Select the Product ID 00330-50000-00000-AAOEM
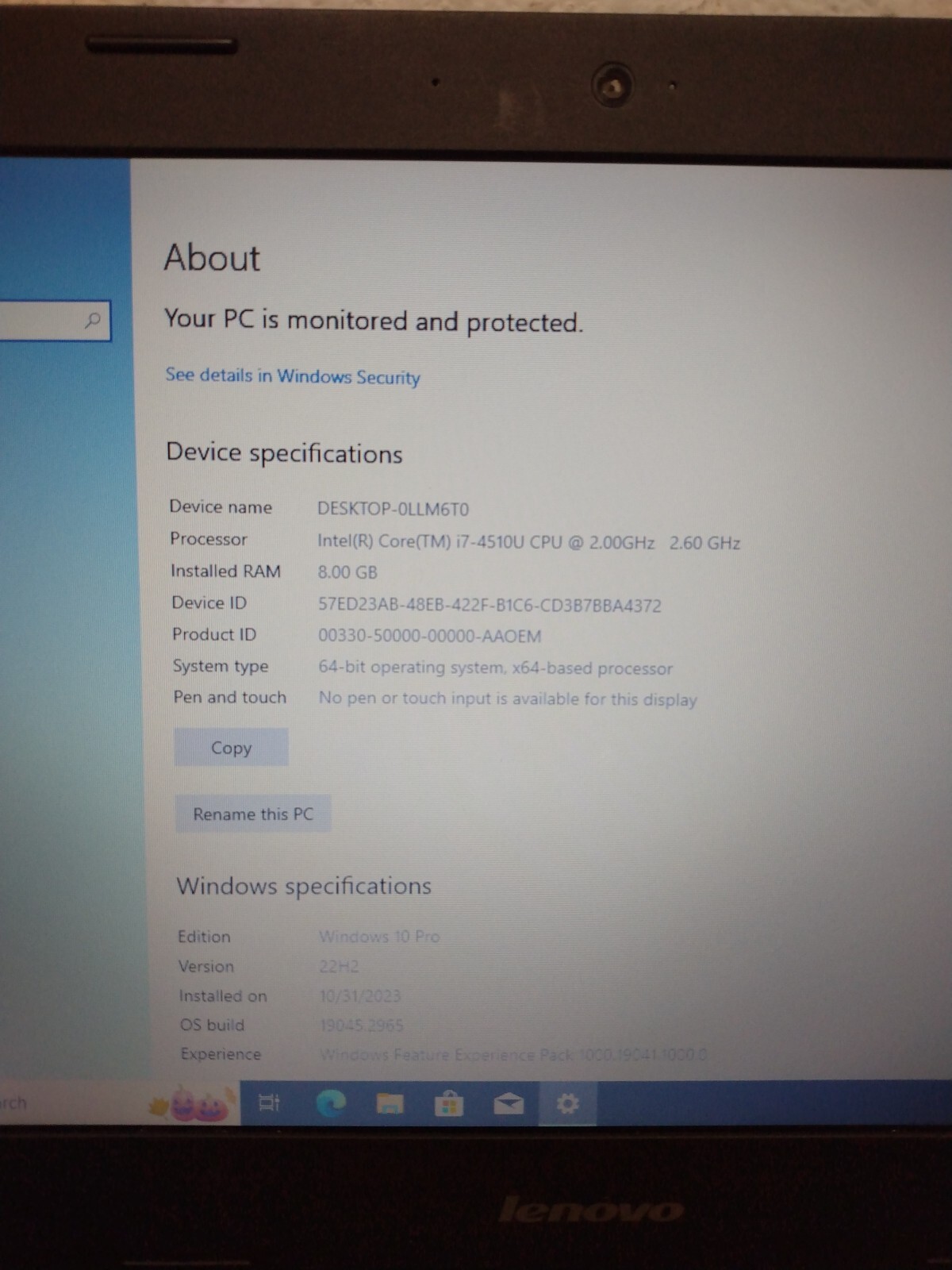Screen dimensions: 952x1270 [430, 636]
